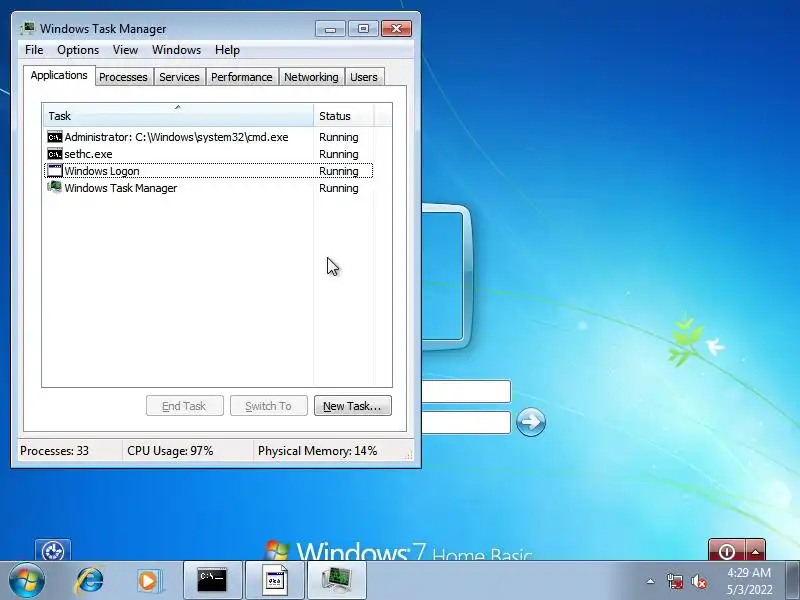Screen dimensions: 800x600
Task: Minimize the Task Manager window
Action: 330,29
